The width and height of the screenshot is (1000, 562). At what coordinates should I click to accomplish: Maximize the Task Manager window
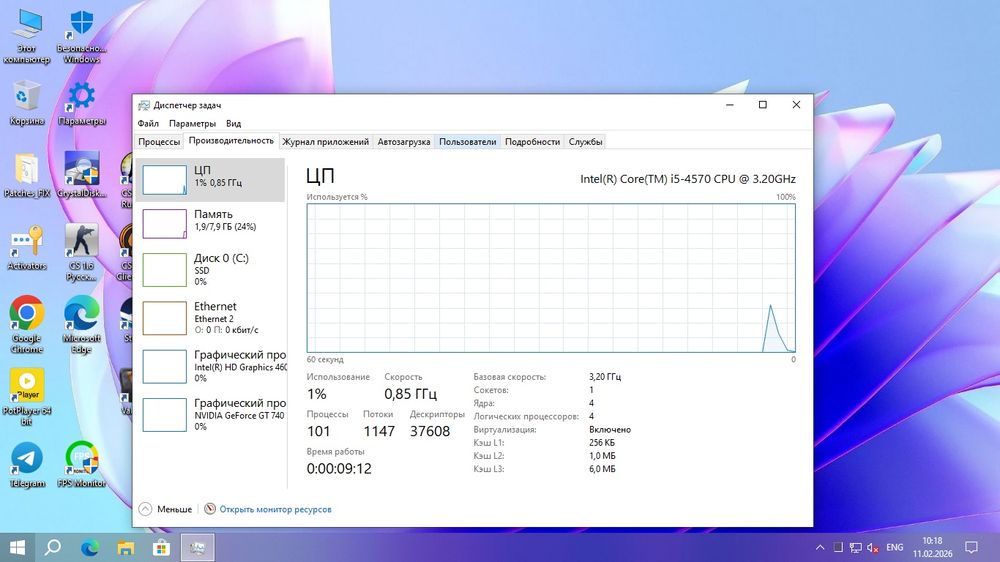763,105
